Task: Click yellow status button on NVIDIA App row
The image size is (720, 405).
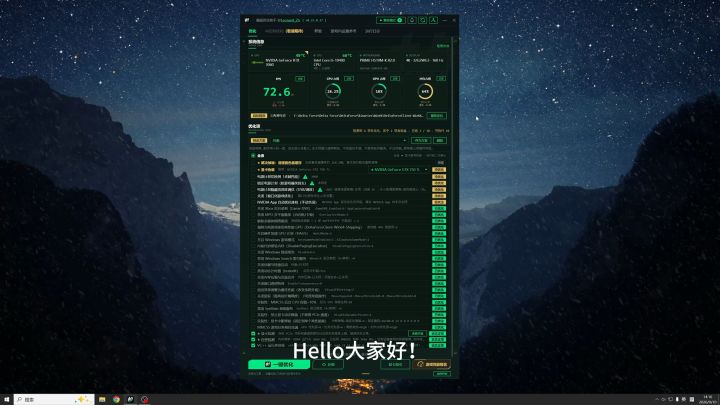Action: click(x=439, y=202)
